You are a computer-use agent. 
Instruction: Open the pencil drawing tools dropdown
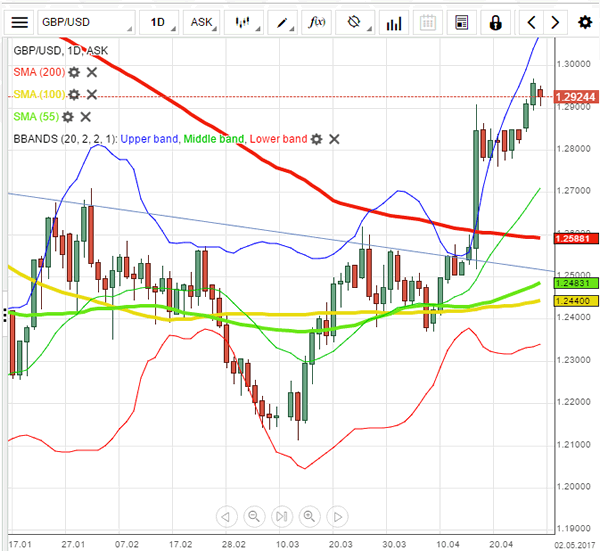point(283,23)
